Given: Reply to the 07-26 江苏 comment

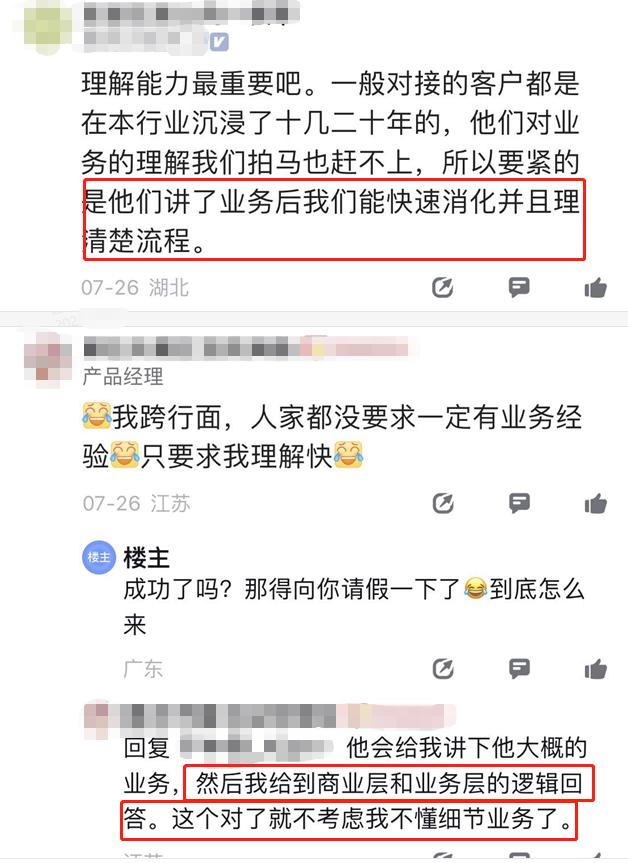Looking at the screenshot, I should click(519, 503).
